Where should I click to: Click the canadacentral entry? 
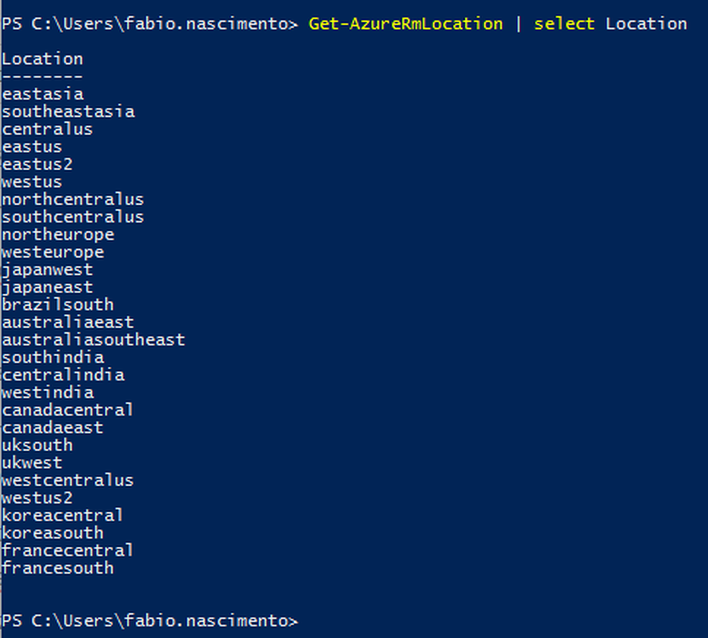68,410
